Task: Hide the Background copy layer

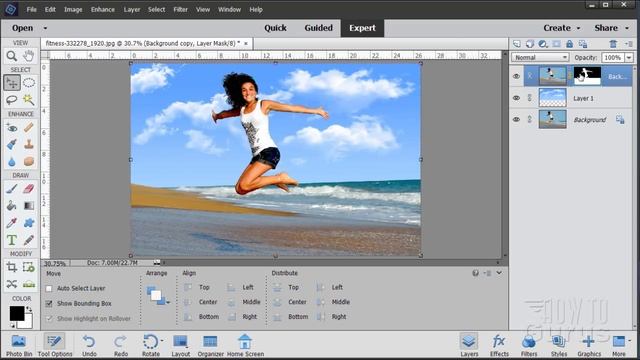Action: [516, 76]
